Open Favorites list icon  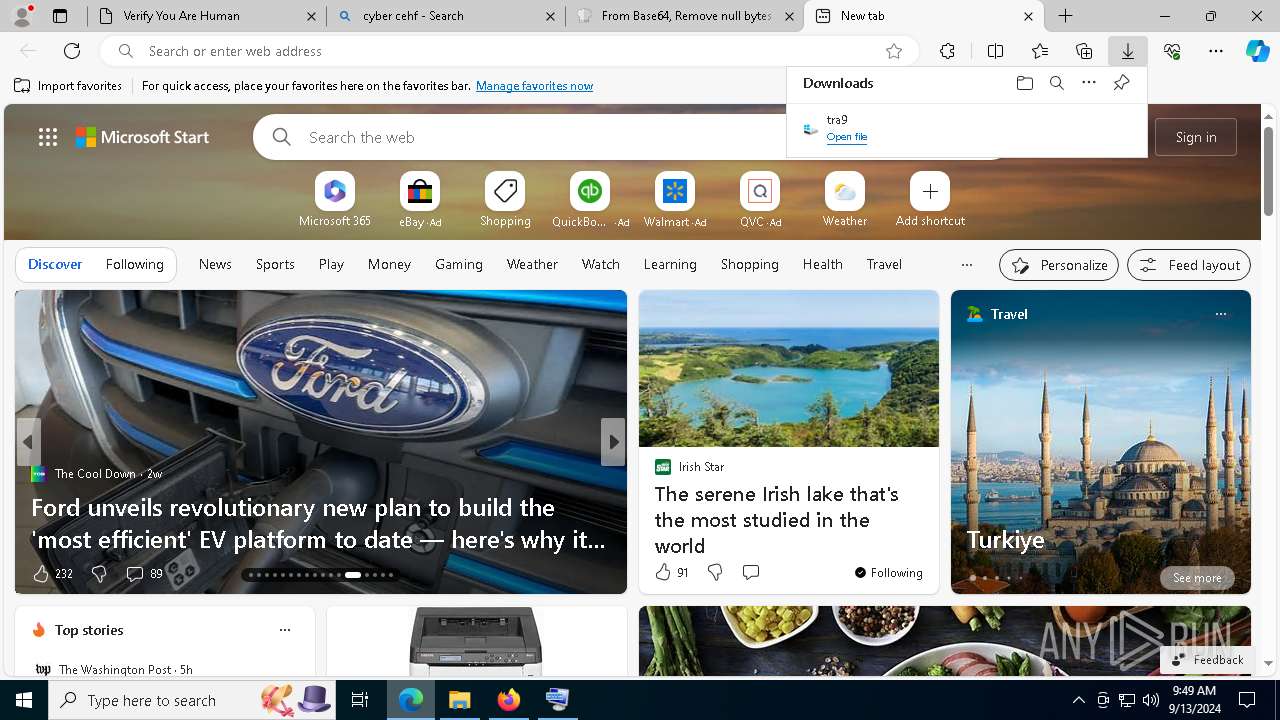(x=1040, y=51)
